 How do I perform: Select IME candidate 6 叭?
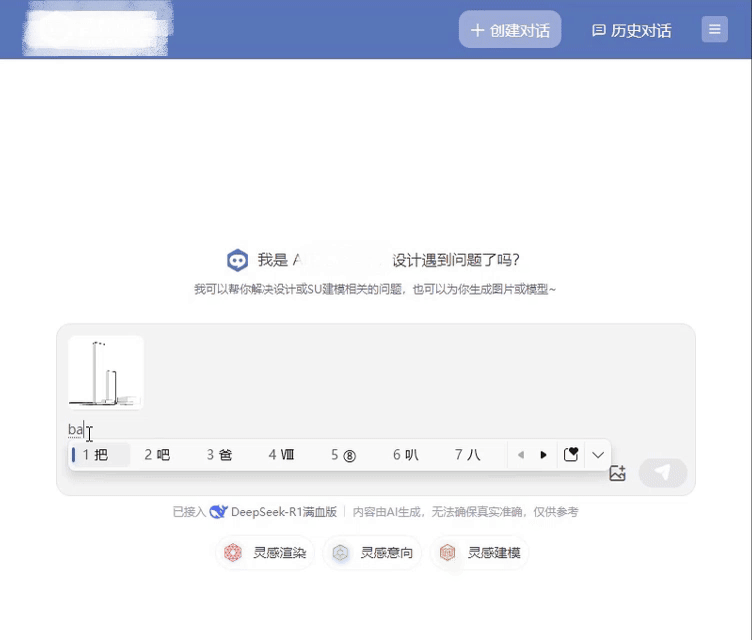[405, 455]
